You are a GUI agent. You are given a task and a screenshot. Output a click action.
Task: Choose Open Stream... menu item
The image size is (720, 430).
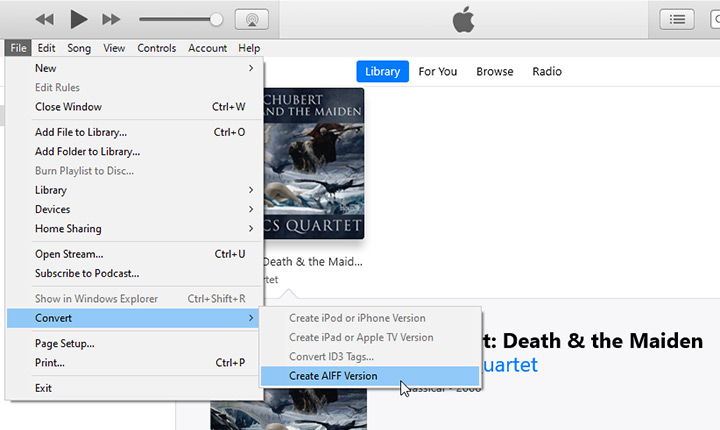pyautogui.click(x=135, y=254)
